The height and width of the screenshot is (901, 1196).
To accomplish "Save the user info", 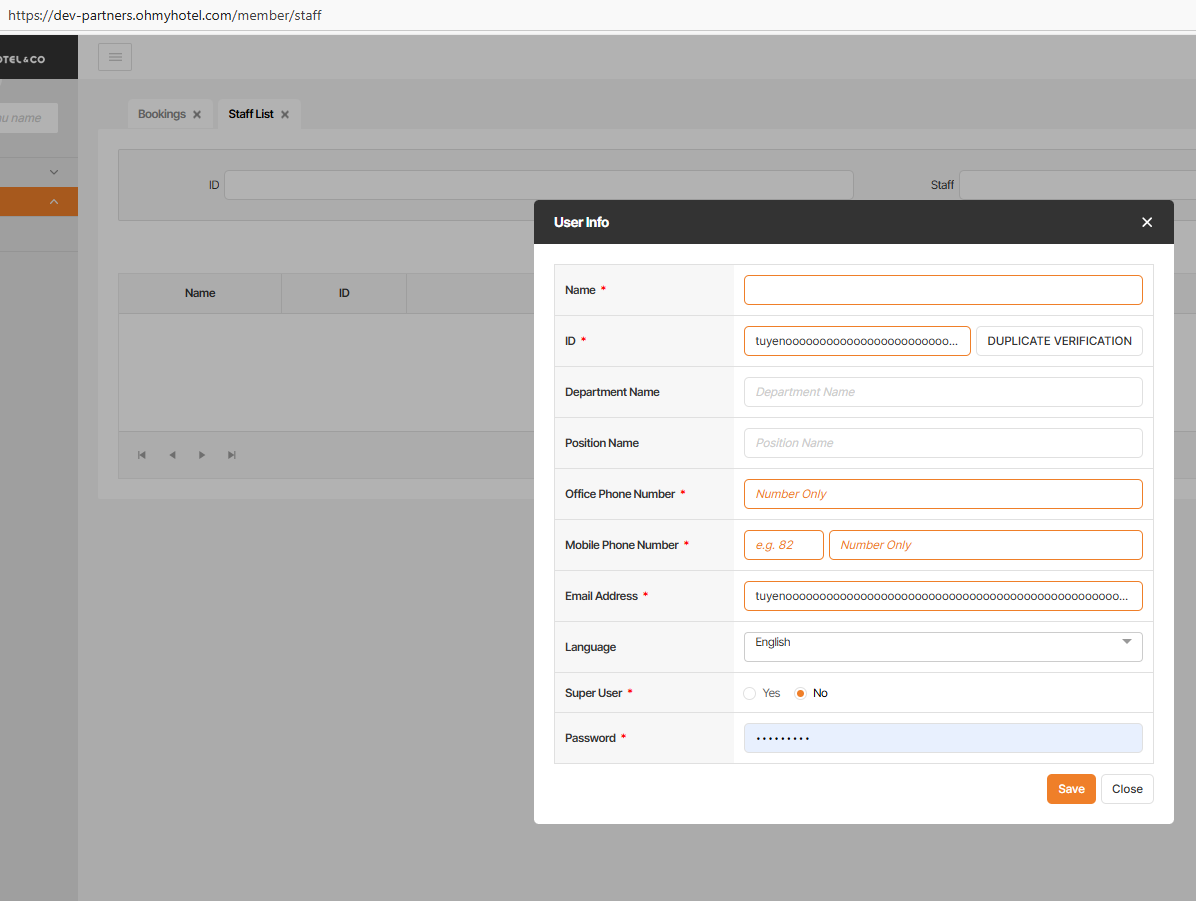I will click(1071, 789).
